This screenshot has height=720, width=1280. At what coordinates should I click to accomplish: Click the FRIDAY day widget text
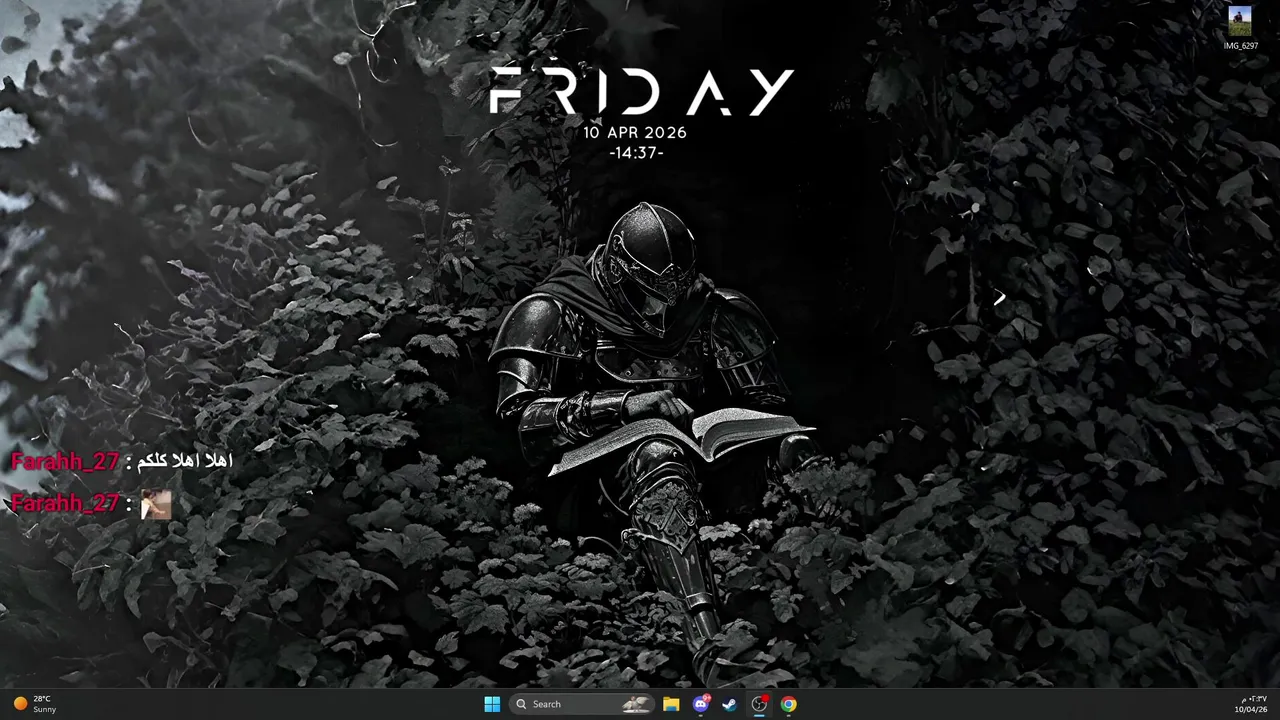coord(642,92)
